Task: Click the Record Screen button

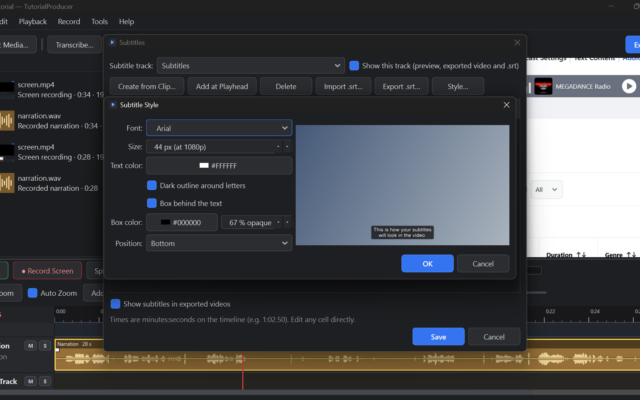Action: [47, 271]
